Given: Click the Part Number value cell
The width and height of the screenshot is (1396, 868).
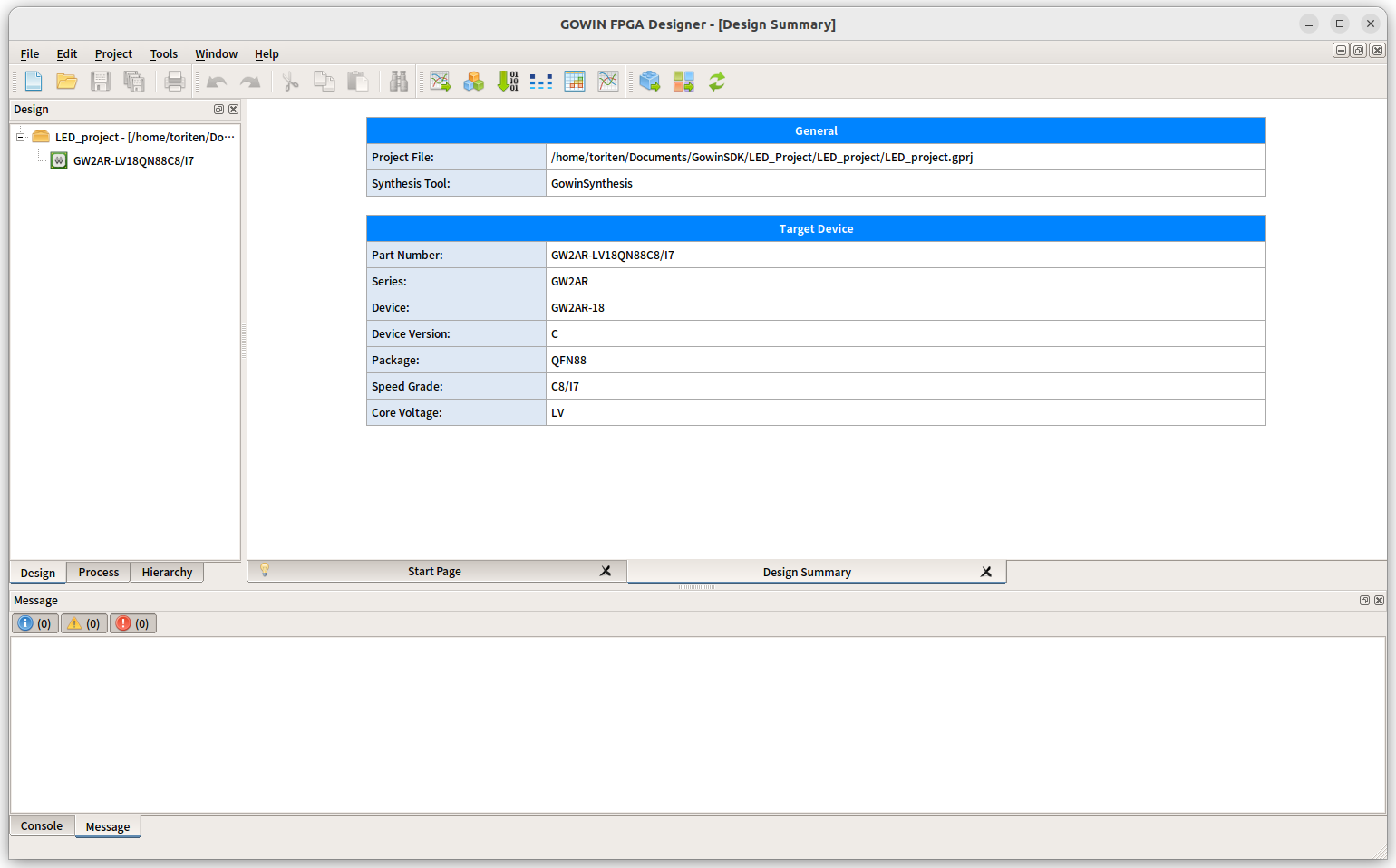Looking at the screenshot, I should [x=906, y=255].
